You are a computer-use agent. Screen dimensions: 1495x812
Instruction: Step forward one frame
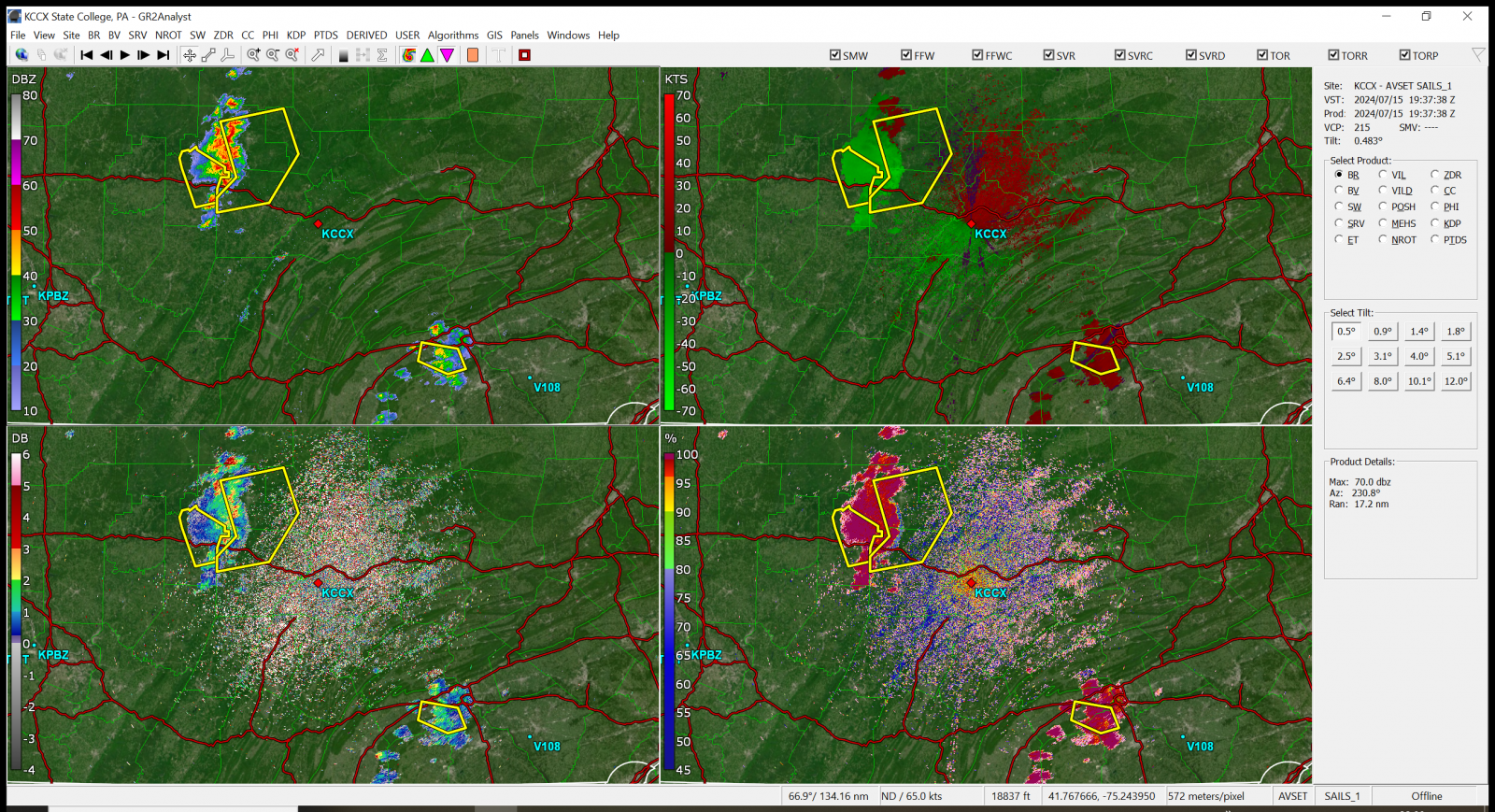click(x=144, y=55)
